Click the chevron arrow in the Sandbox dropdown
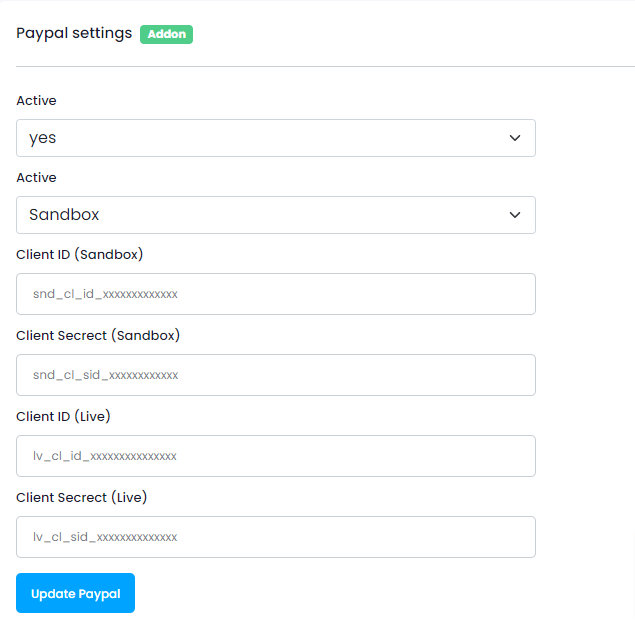The width and height of the screenshot is (635, 638). (515, 215)
